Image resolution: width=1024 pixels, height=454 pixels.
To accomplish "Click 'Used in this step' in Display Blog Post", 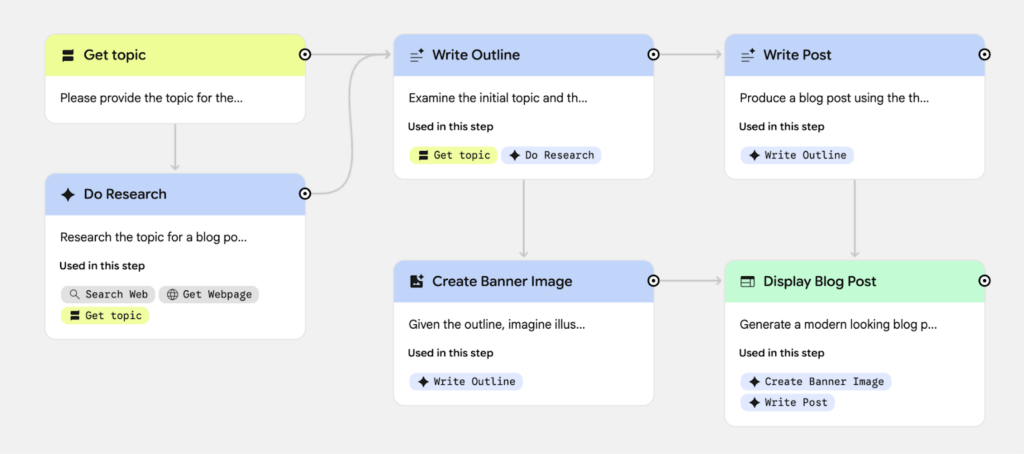I will tap(782, 353).
